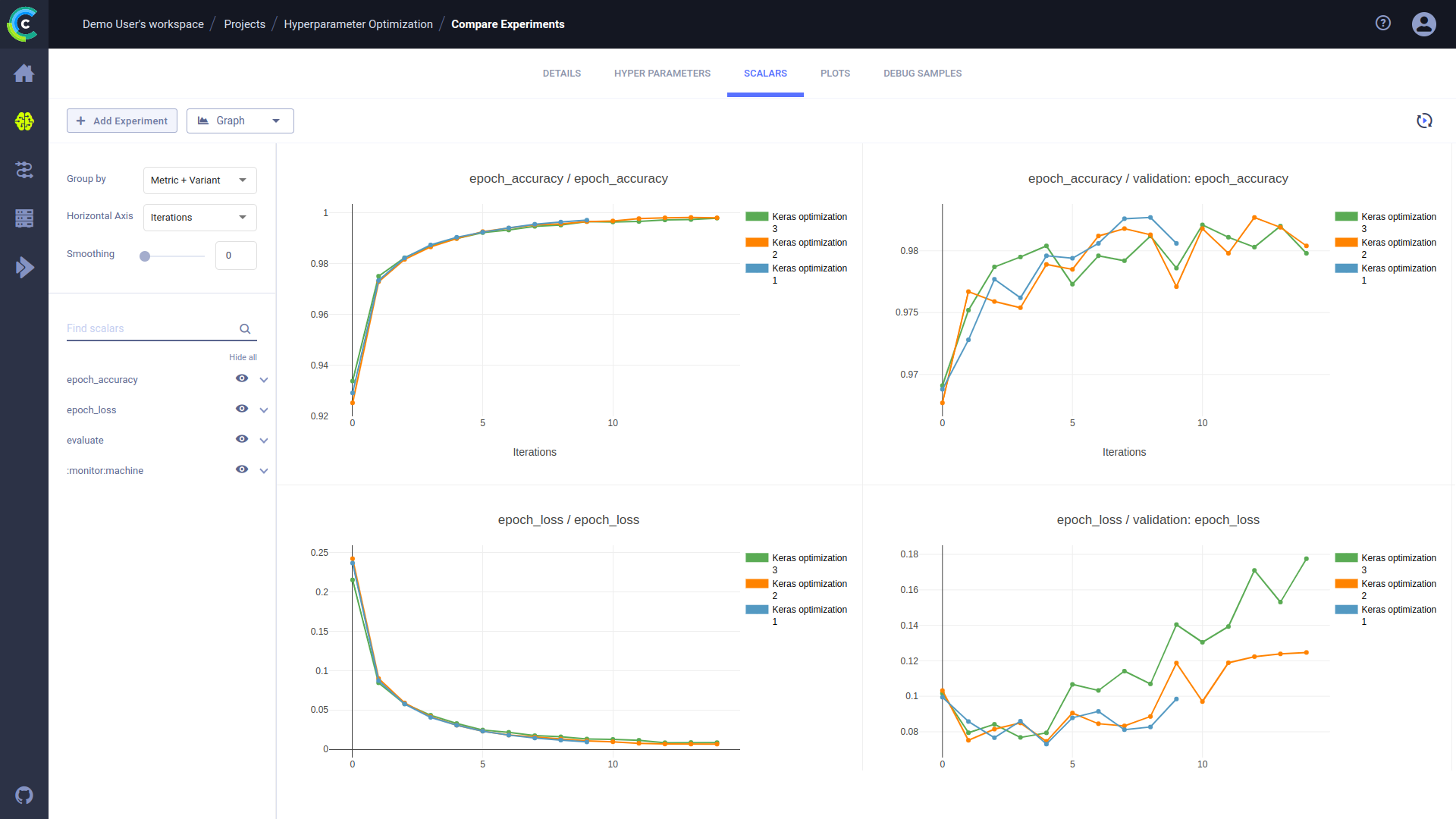Open the Home dashboard icon
Screen dimensions: 1456x819
coord(24,74)
